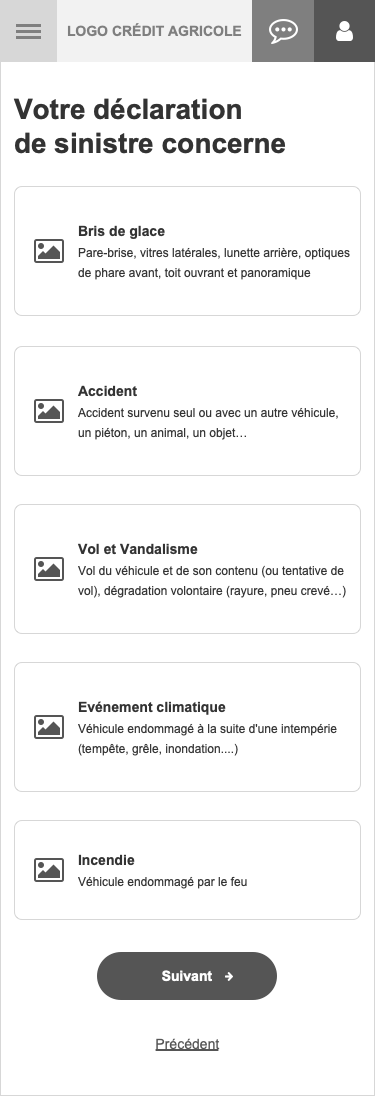Open the chat bubble icon
The height and width of the screenshot is (1096, 375).
[283, 31]
